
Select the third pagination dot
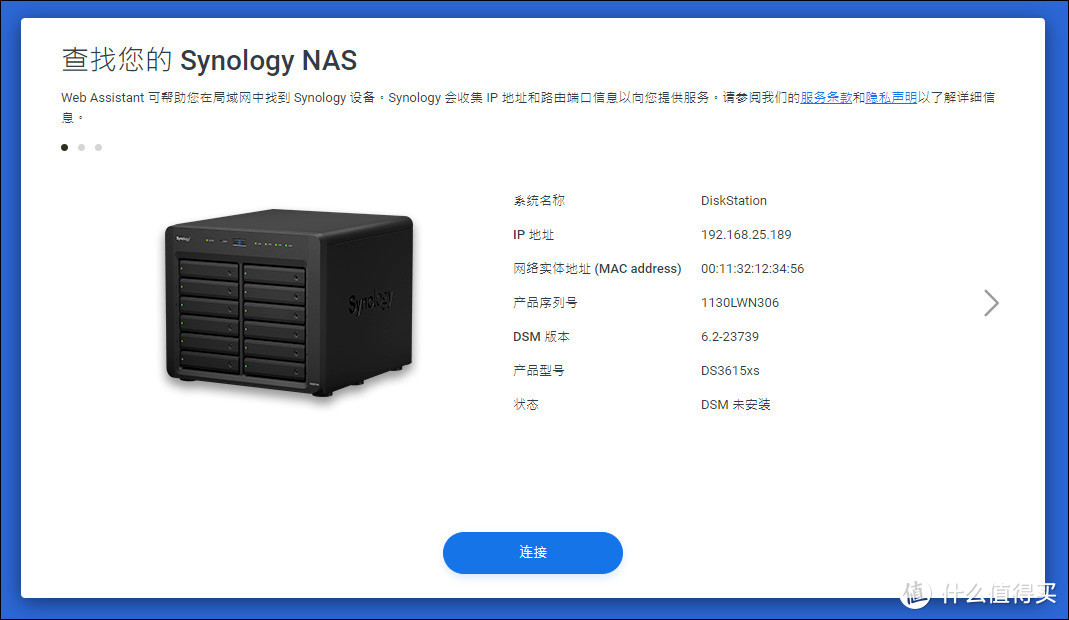pos(99,147)
